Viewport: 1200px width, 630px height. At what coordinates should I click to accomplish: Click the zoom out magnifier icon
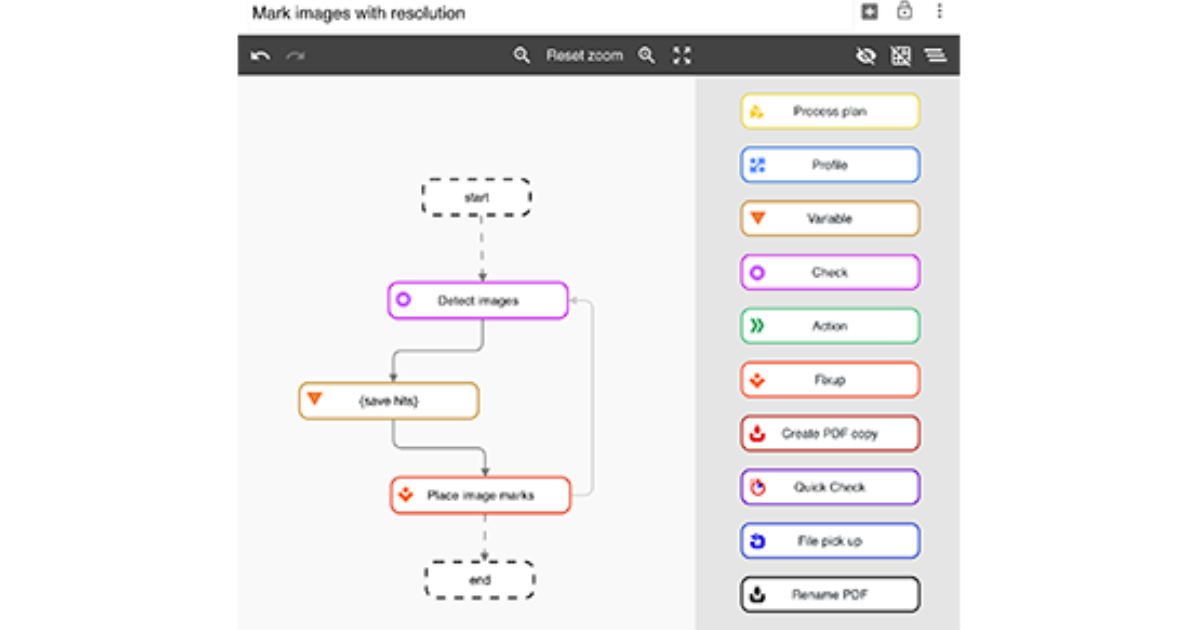click(x=522, y=56)
